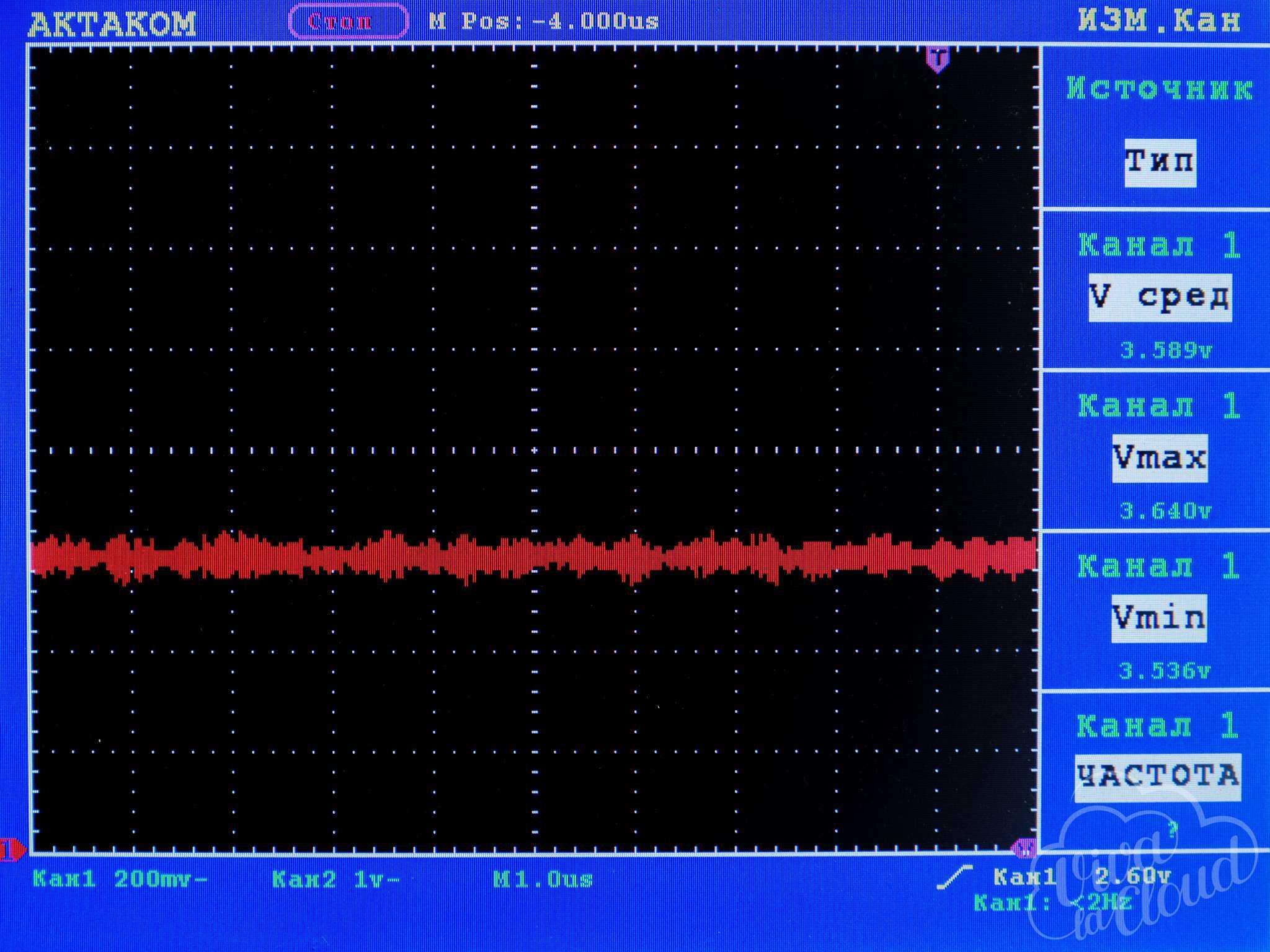Select the V сред measurement box
The height and width of the screenshot is (952, 1270).
1160,297
